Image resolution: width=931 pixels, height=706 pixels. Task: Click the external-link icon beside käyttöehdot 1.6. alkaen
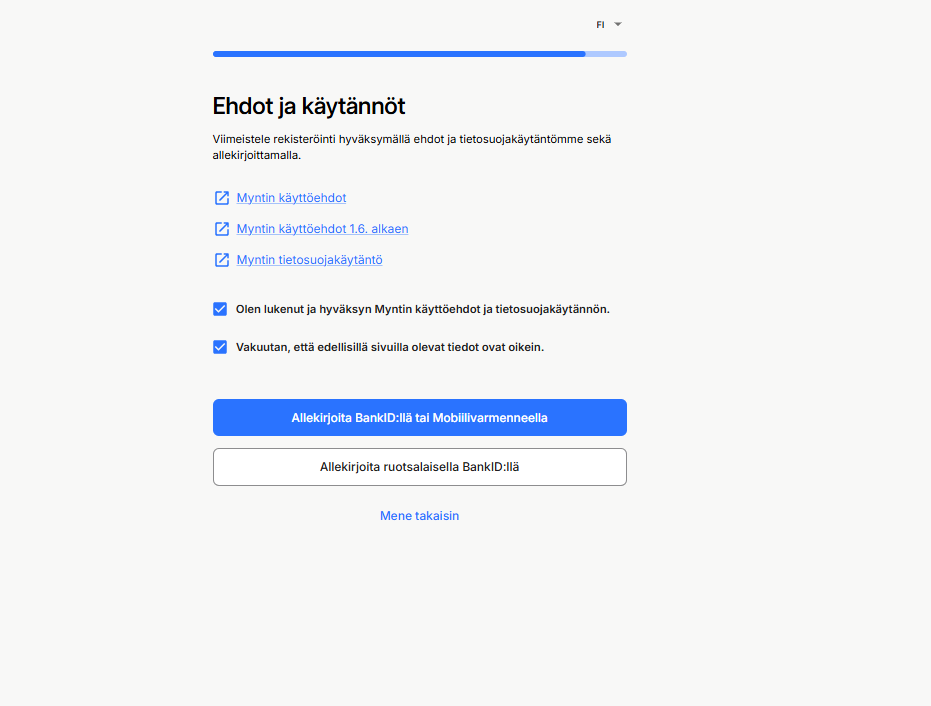coord(221,229)
